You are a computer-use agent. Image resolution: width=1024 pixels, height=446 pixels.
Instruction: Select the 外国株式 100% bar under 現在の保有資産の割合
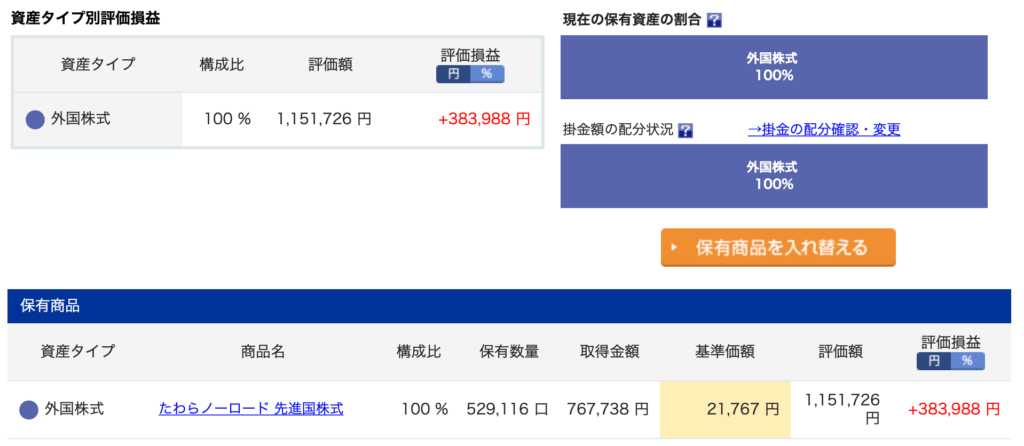pos(774,67)
